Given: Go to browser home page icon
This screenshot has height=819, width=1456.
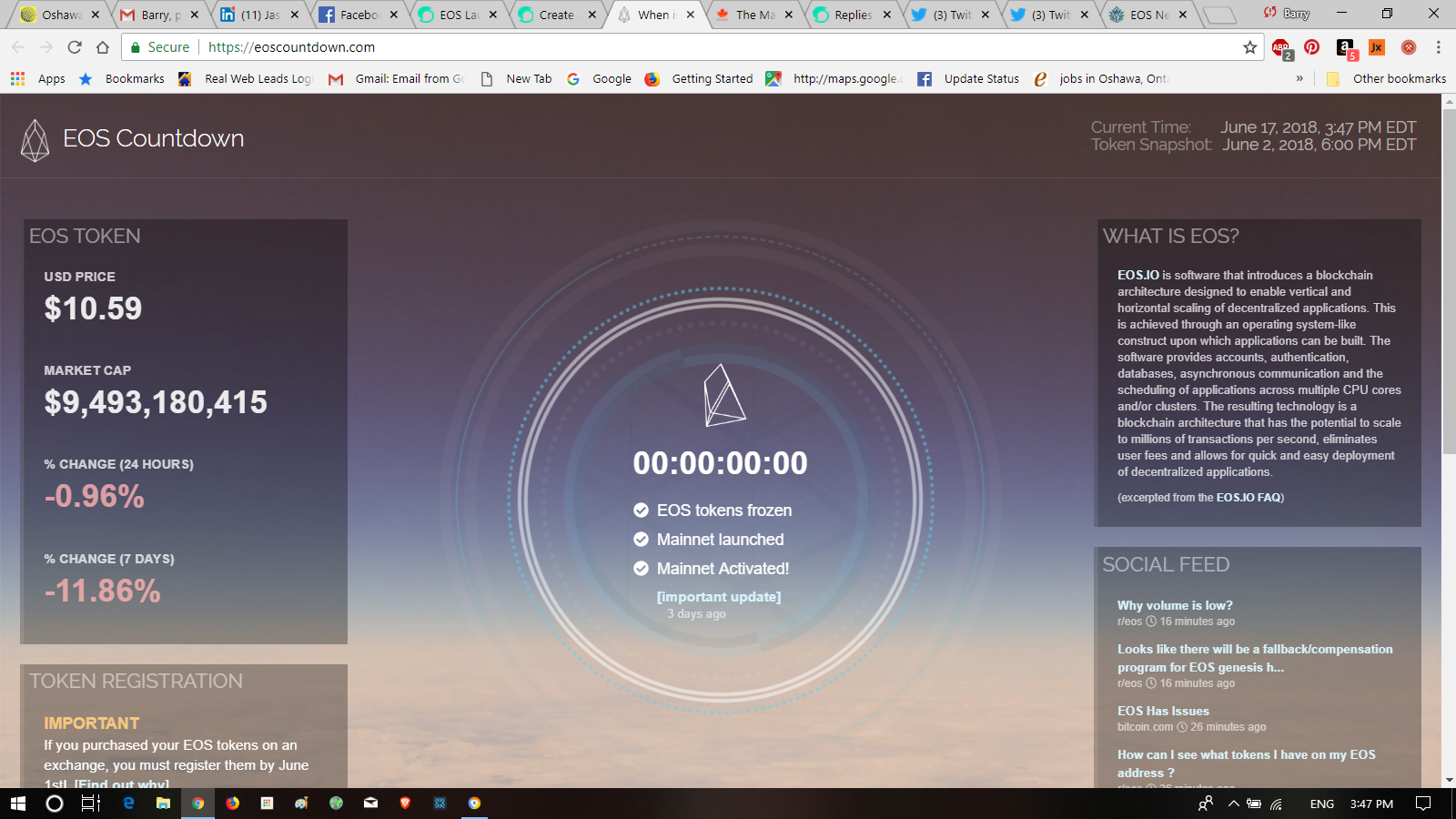Looking at the screenshot, I should pyautogui.click(x=103, y=47).
